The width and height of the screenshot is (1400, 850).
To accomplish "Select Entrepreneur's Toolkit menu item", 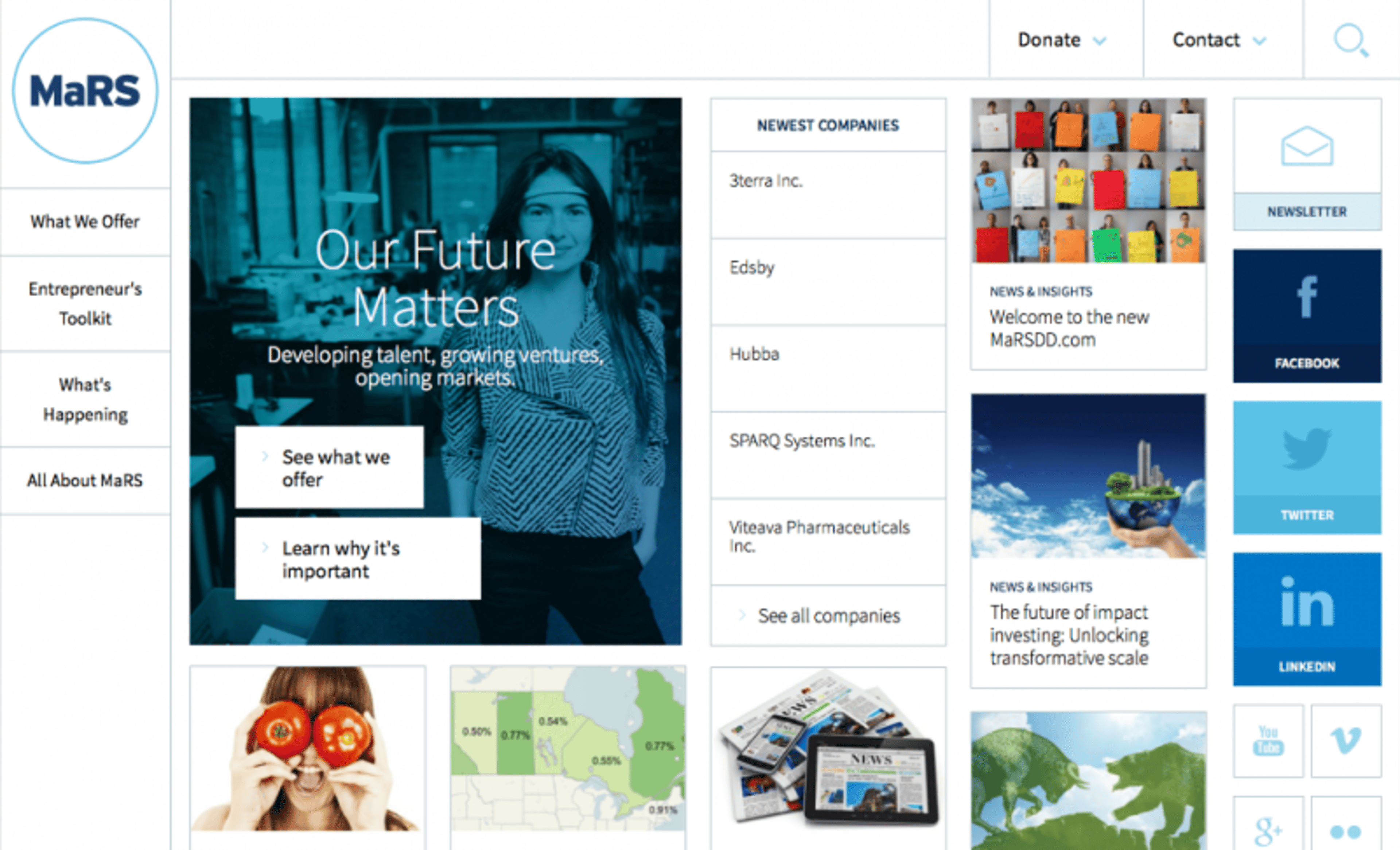I will point(85,303).
